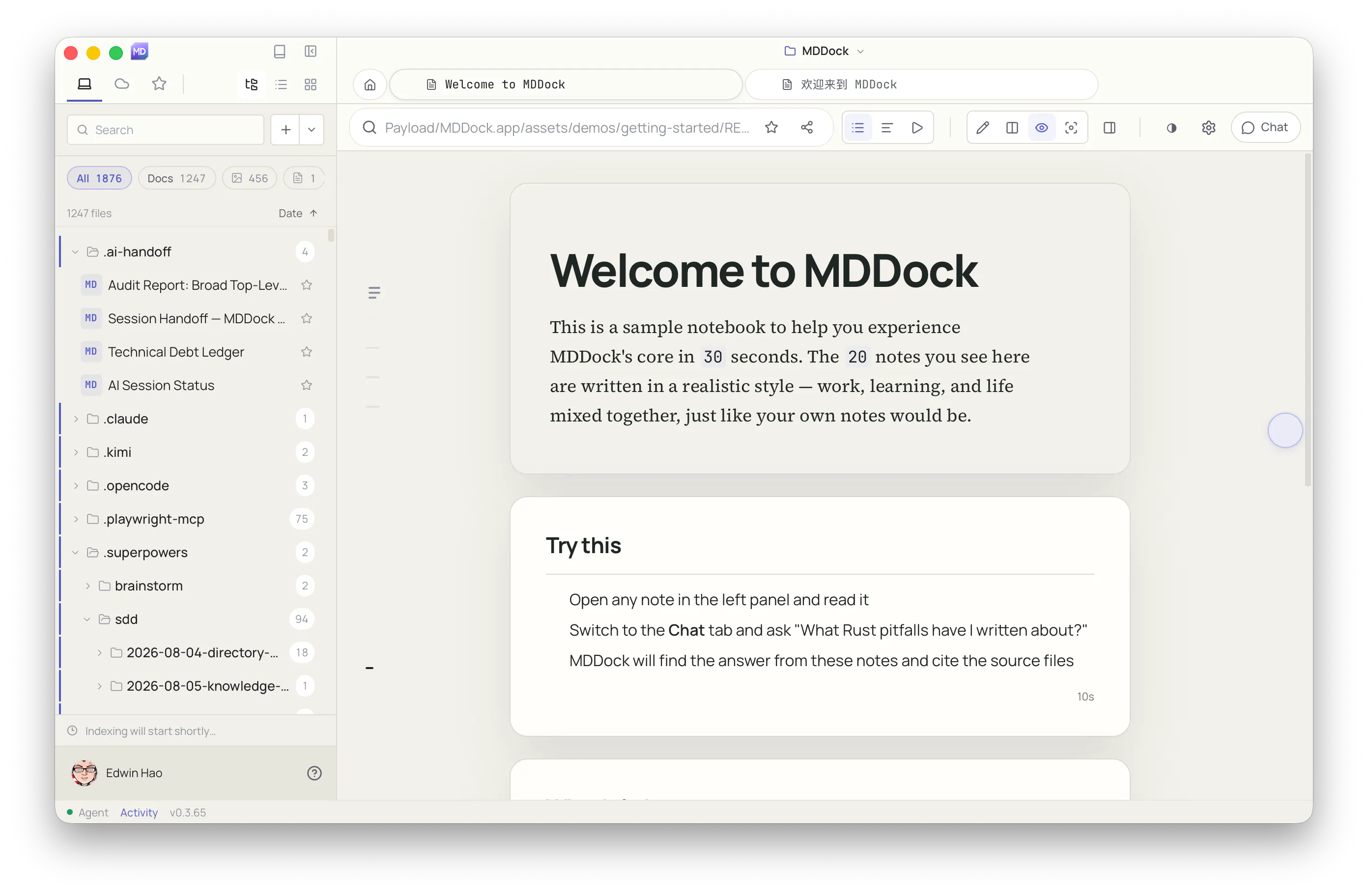Toggle the right side panel icon

click(x=1110, y=128)
